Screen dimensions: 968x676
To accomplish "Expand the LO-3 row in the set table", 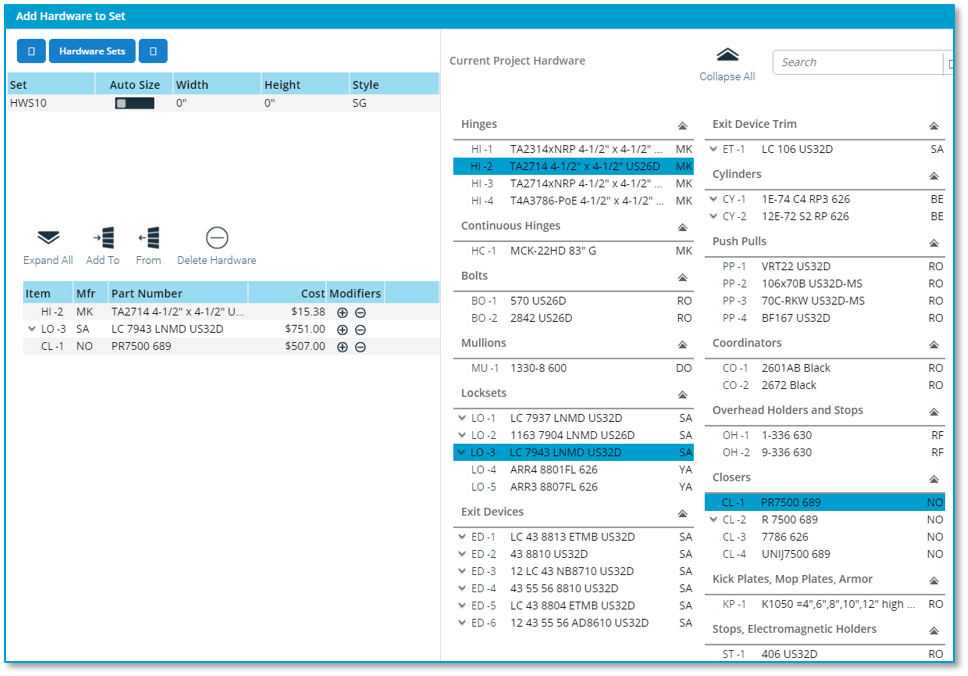I will click(x=31, y=329).
